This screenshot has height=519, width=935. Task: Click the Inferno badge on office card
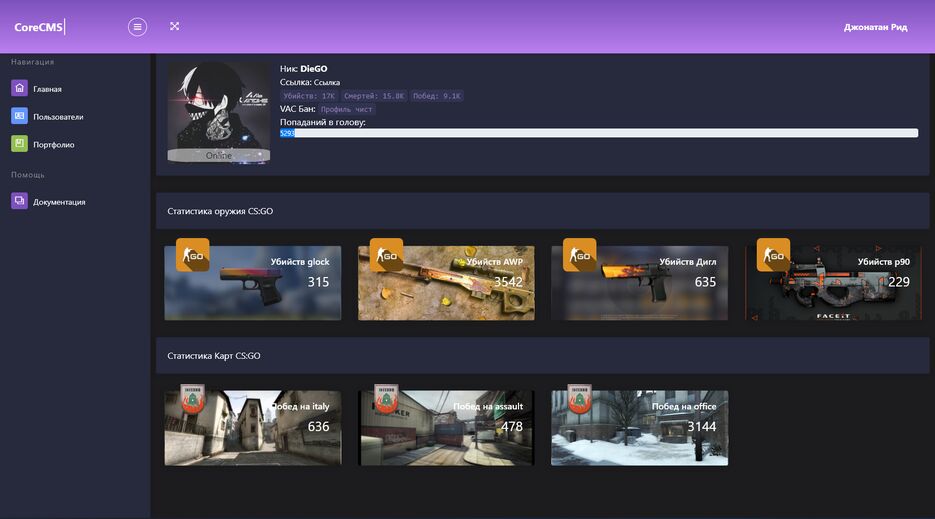(580, 399)
